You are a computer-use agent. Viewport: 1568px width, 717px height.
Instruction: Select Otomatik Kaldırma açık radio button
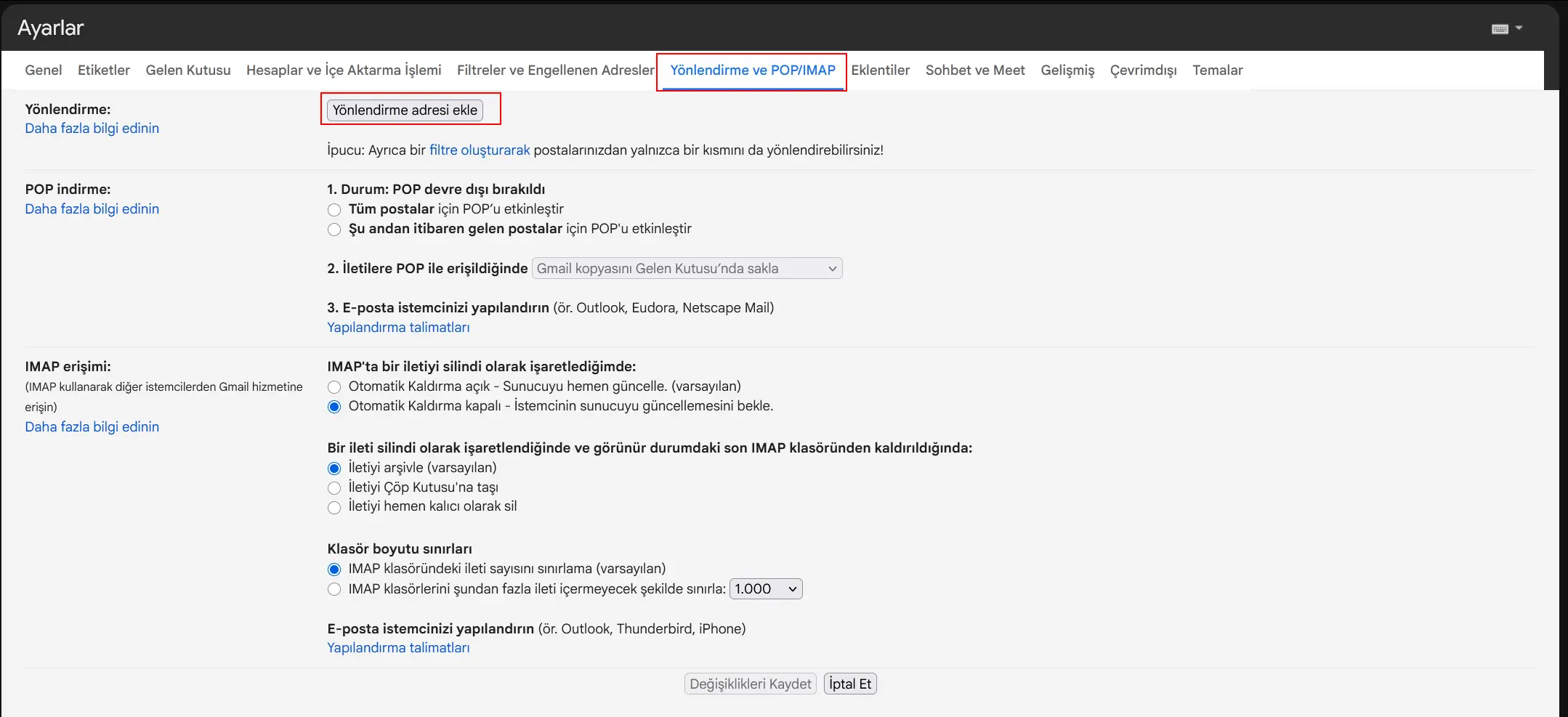coord(334,387)
